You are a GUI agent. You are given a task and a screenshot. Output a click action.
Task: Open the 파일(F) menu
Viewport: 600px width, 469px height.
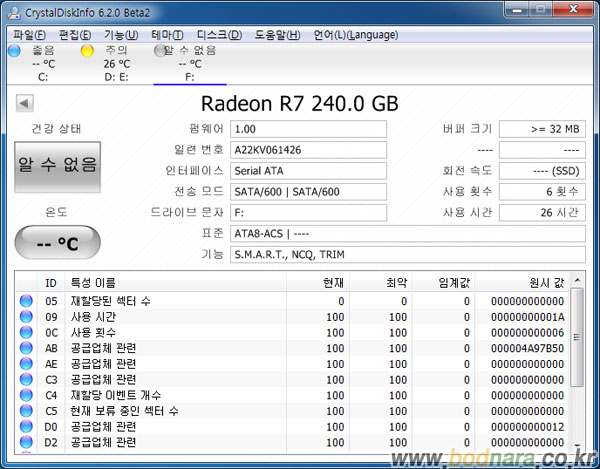click(x=29, y=35)
